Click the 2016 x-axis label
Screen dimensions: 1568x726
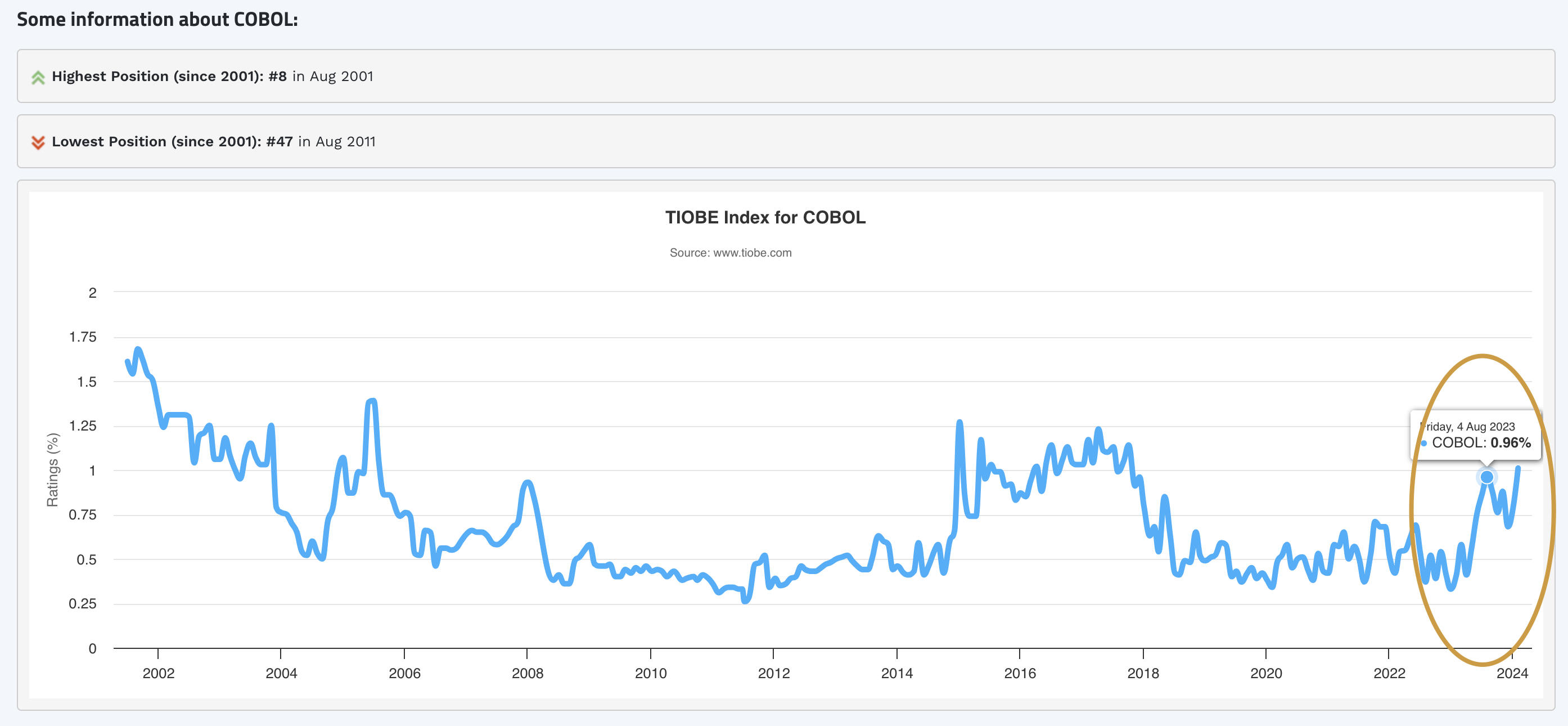click(x=1020, y=673)
